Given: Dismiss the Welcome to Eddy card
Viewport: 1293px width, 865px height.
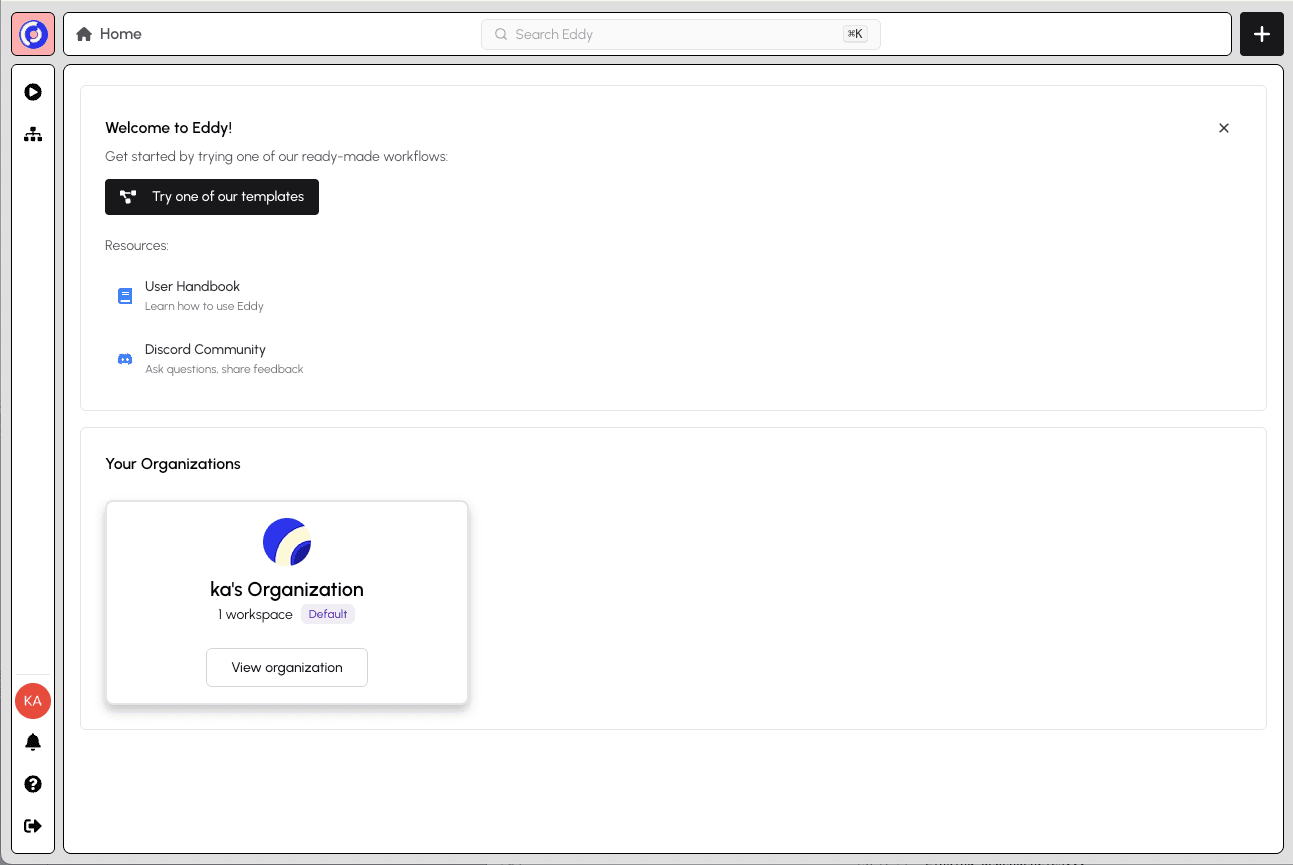Looking at the screenshot, I should tap(1224, 128).
